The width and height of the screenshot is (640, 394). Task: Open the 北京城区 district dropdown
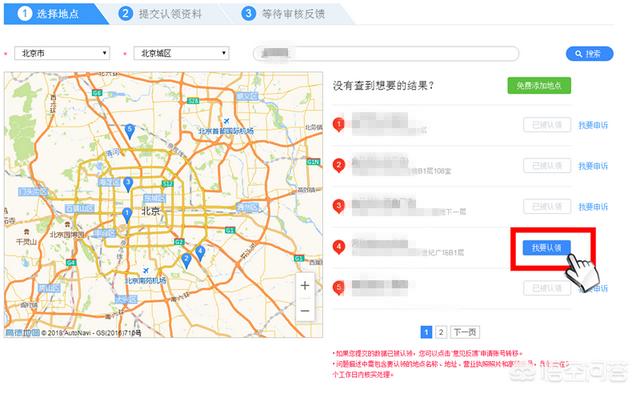coord(181,53)
